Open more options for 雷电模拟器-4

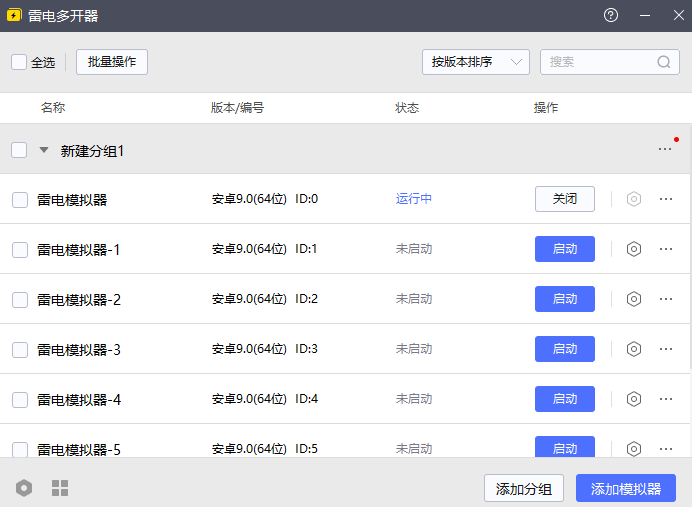pos(666,399)
